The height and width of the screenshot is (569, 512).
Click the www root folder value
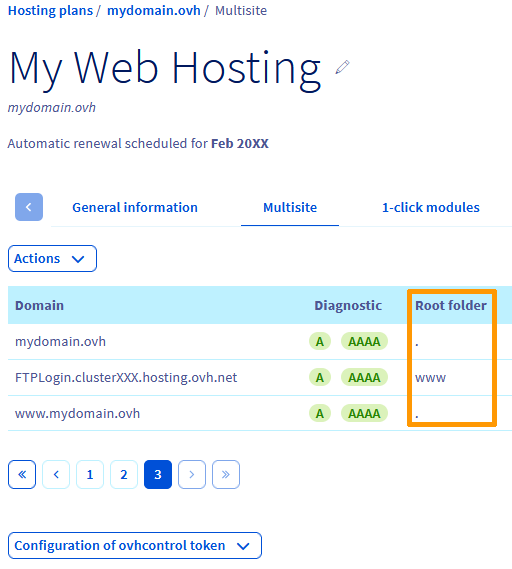[x=430, y=378]
